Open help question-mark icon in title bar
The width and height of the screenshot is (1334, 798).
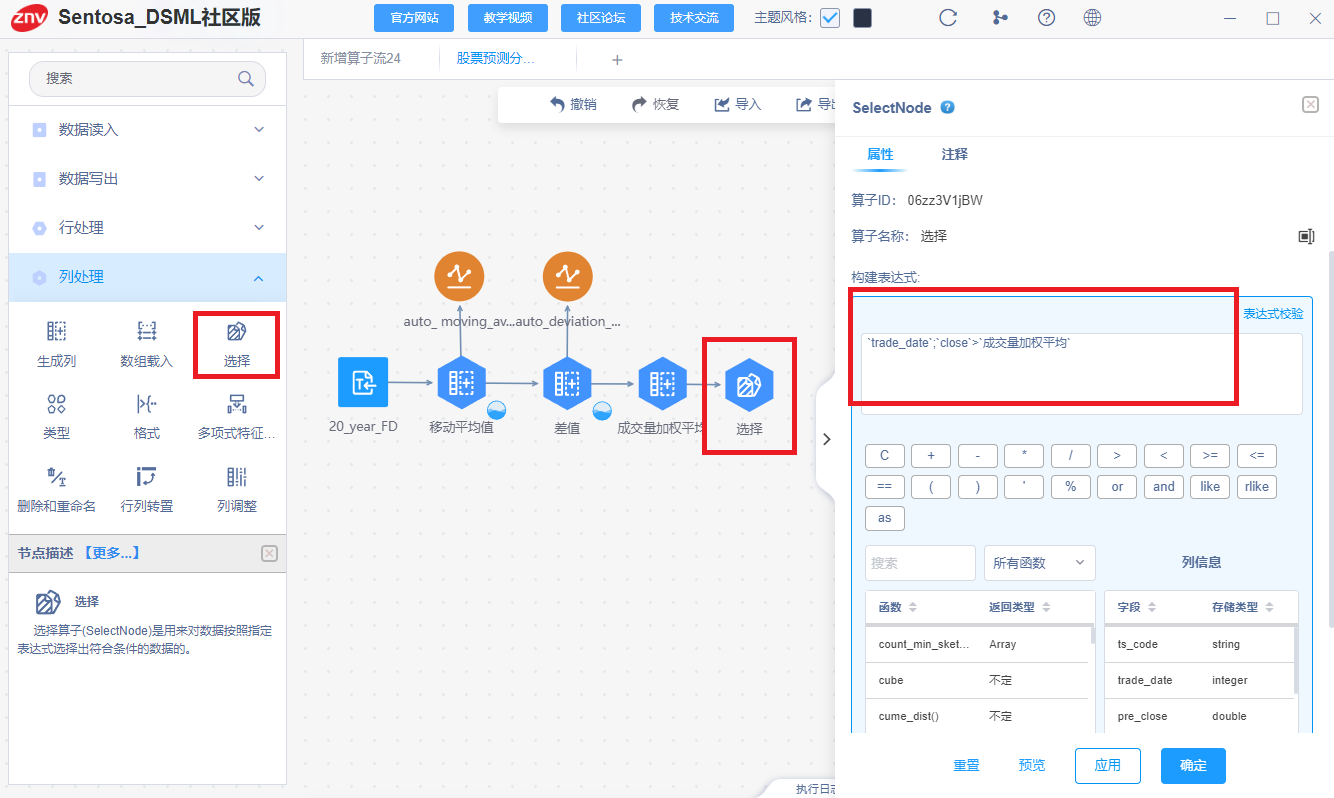1047,18
